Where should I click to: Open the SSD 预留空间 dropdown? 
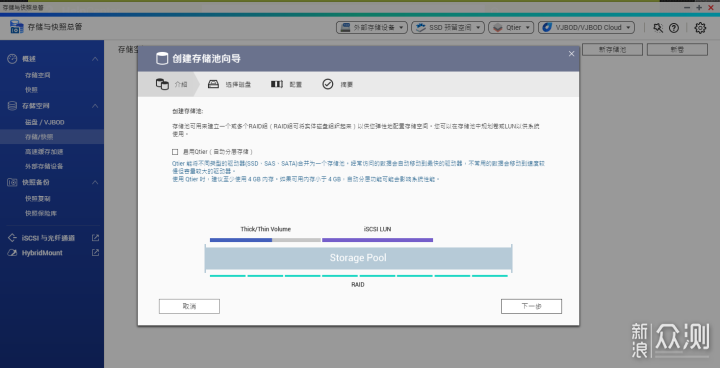(x=448, y=28)
